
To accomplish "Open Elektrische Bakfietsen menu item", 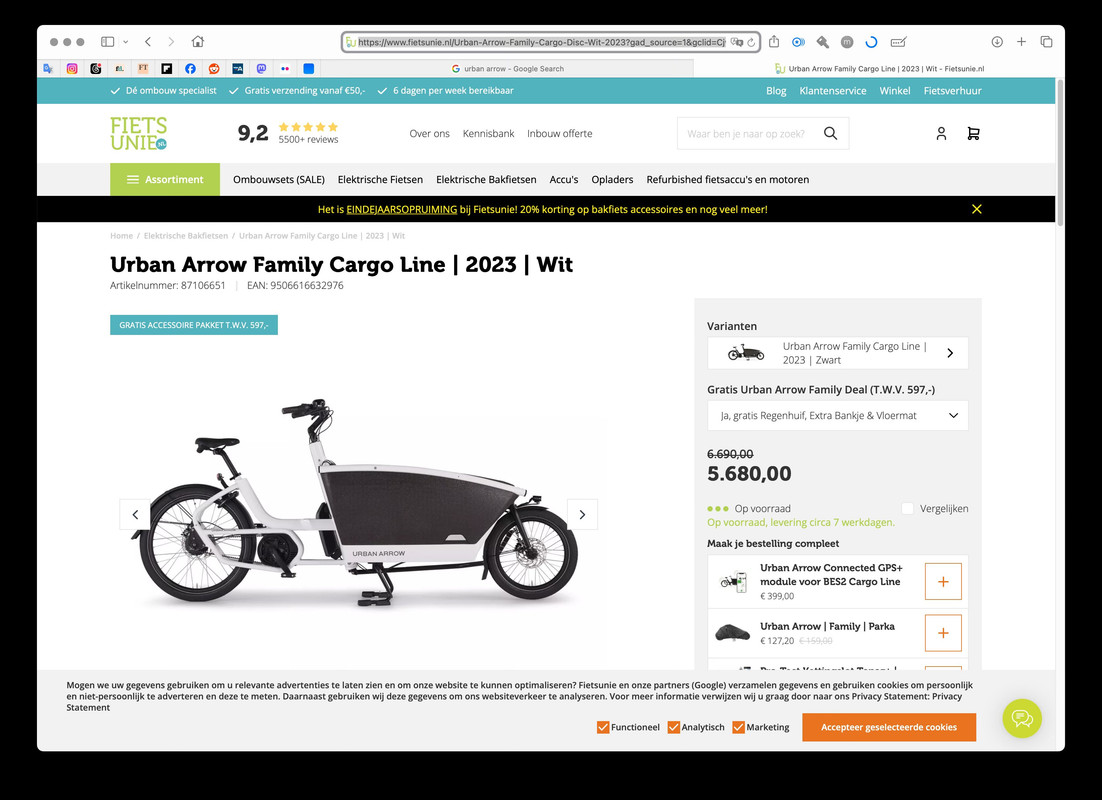I will tap(486, 179).
